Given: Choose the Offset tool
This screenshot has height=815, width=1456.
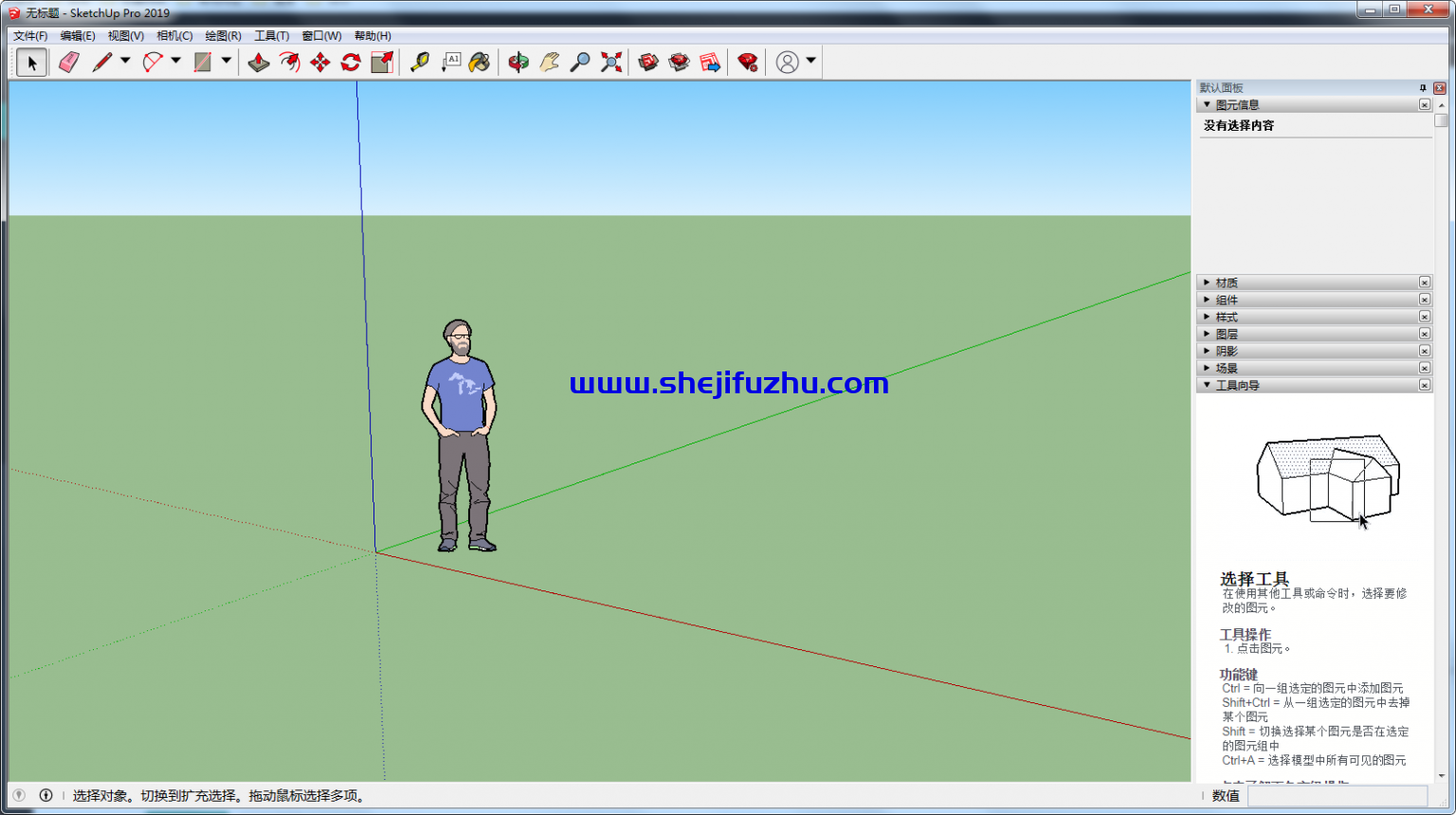Looking at the screenshot, I should tap(289, 63).
